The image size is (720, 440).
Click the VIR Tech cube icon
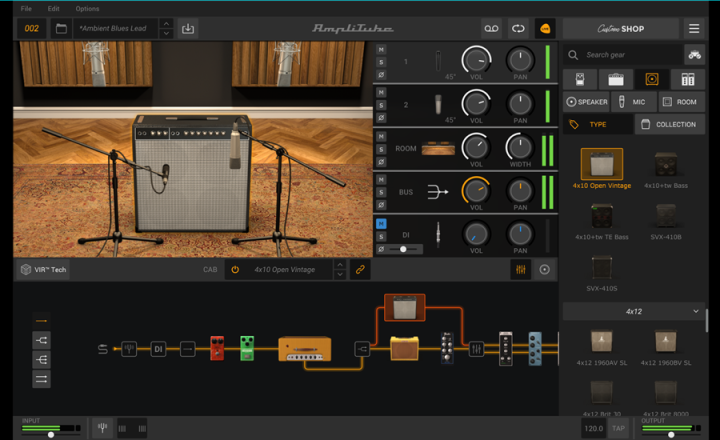(x=26, y=270)
